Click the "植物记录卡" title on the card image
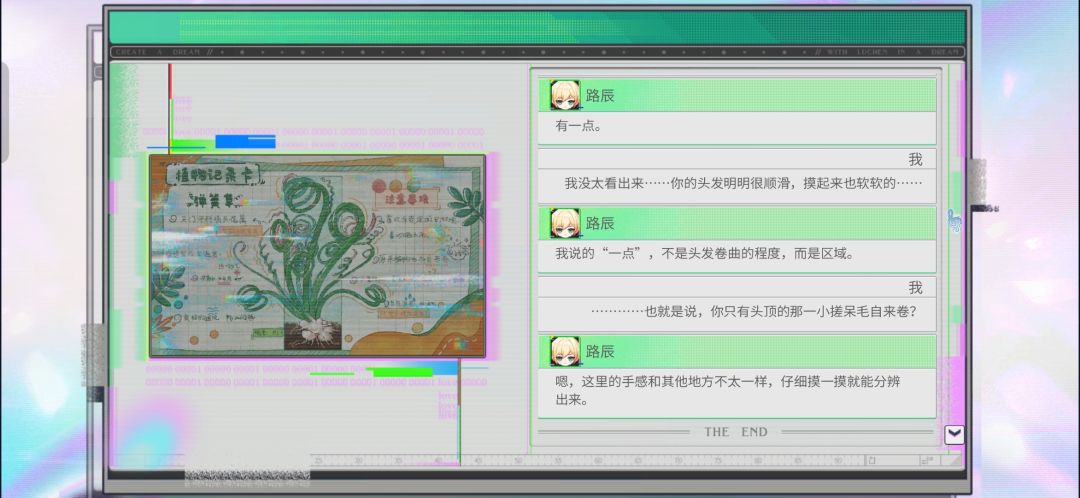The image size is (1080, 498). 214,174
